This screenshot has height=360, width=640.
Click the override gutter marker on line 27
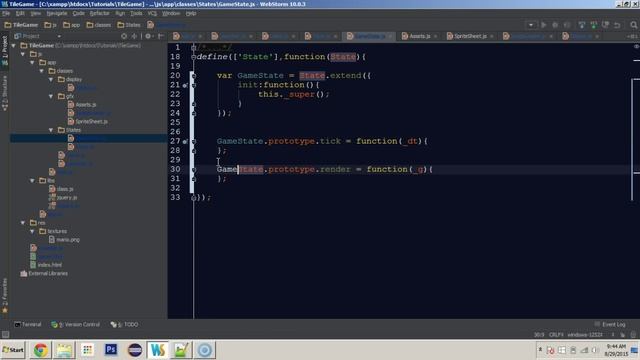[185, 142]
